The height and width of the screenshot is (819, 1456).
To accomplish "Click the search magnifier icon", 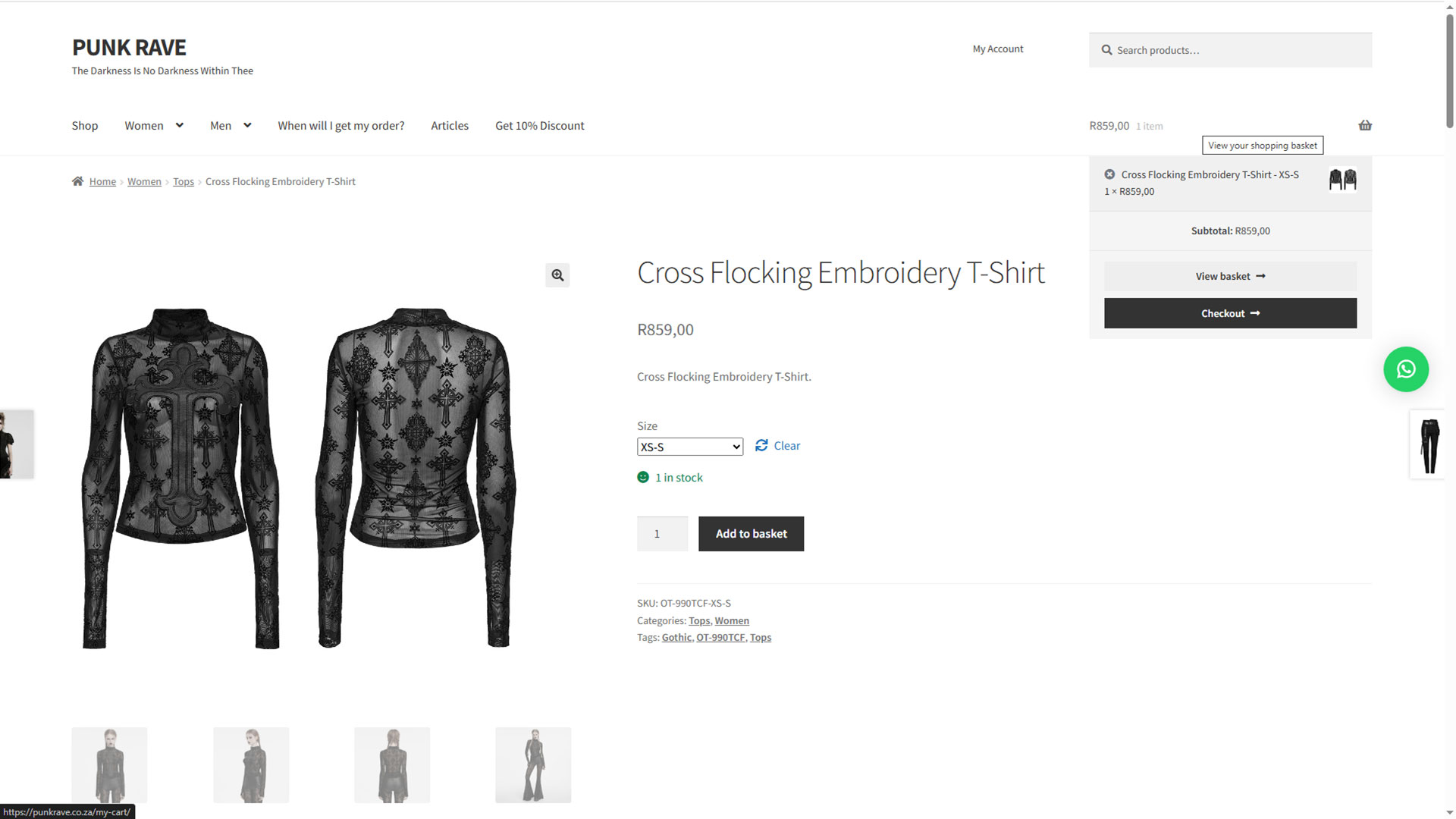I will click(1106, 50).
